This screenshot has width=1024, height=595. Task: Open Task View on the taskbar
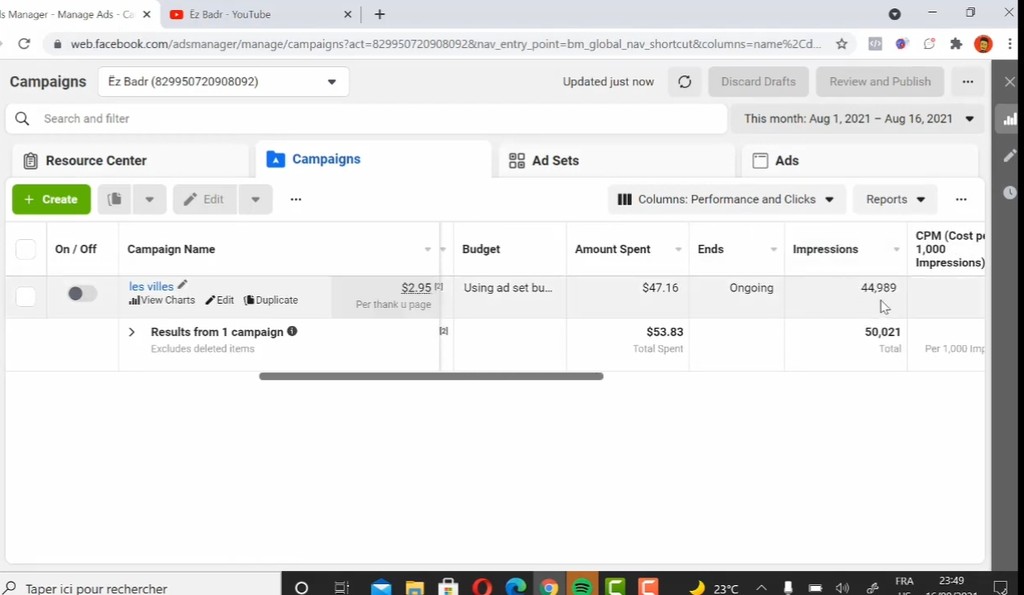pyautogui.click(x=341, y=587)
